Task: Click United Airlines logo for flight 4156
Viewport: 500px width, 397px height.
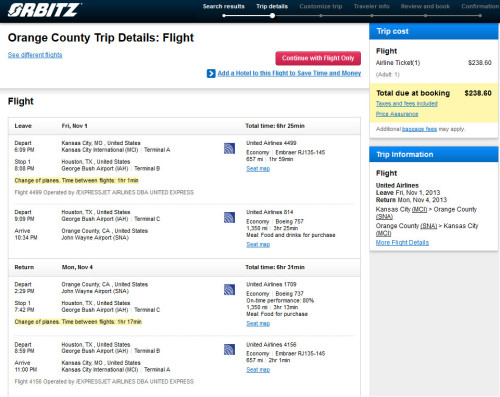Action: [229, 349]
